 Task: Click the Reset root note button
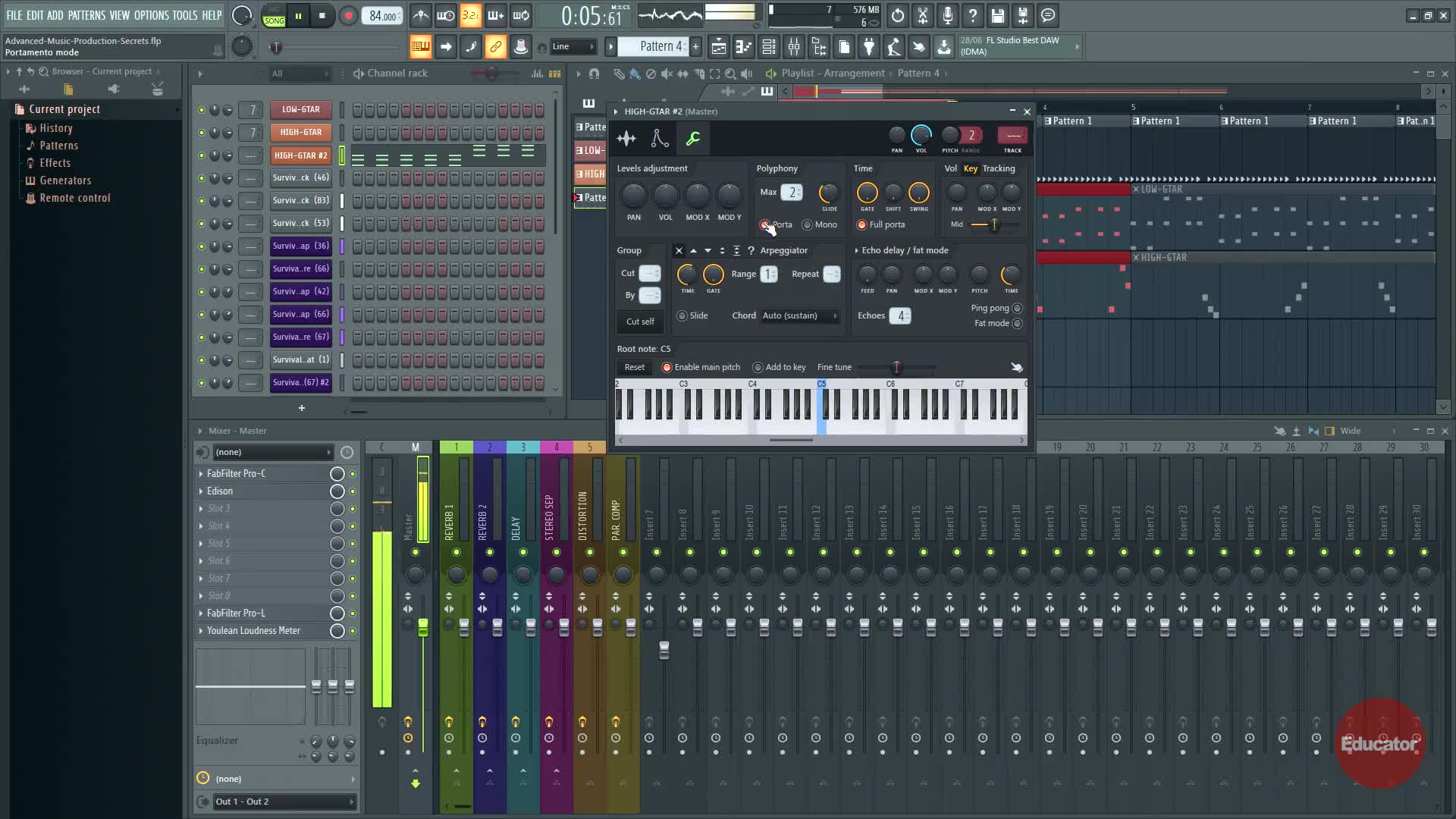[x=634, y=368]
